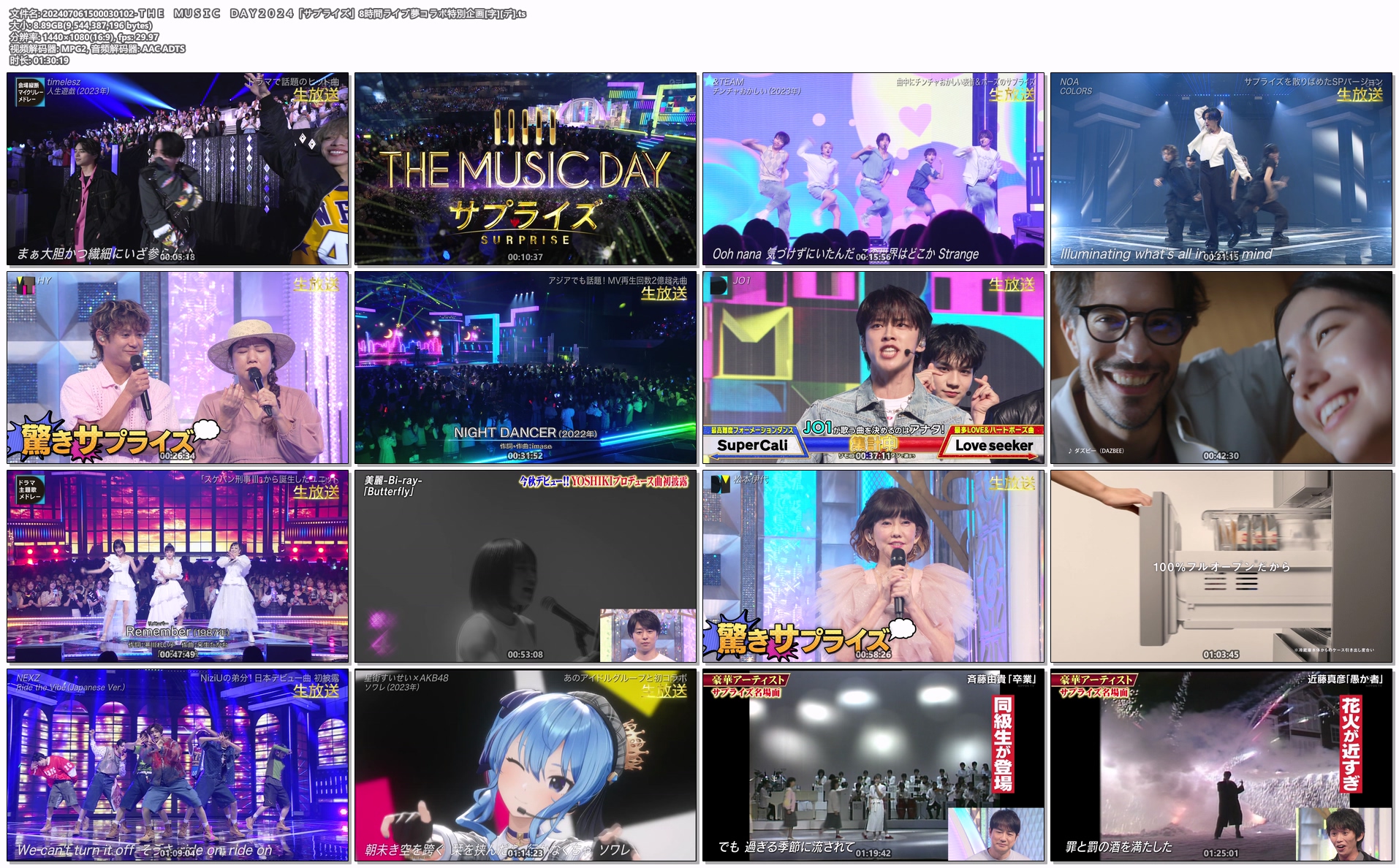Open the pink dress singer thumbnail 00:58:26
This screenshot has width=1399, height=868.
(x=873, y=566)
